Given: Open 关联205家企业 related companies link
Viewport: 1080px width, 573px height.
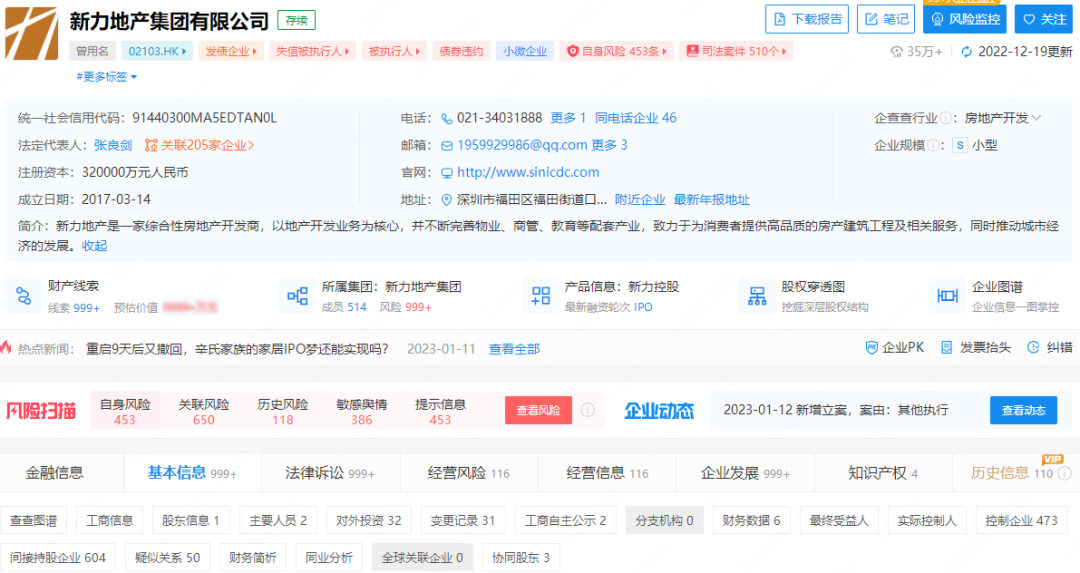Looking at the screenshot, I should pos(200,145).
